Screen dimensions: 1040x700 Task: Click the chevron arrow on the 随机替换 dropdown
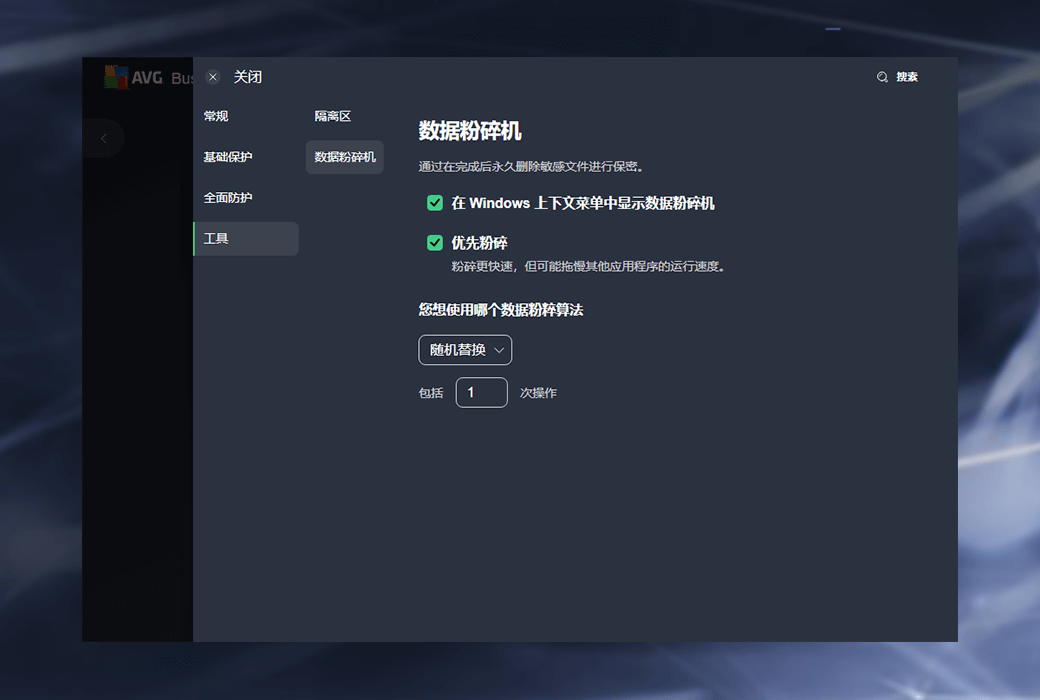click(499, 350)
